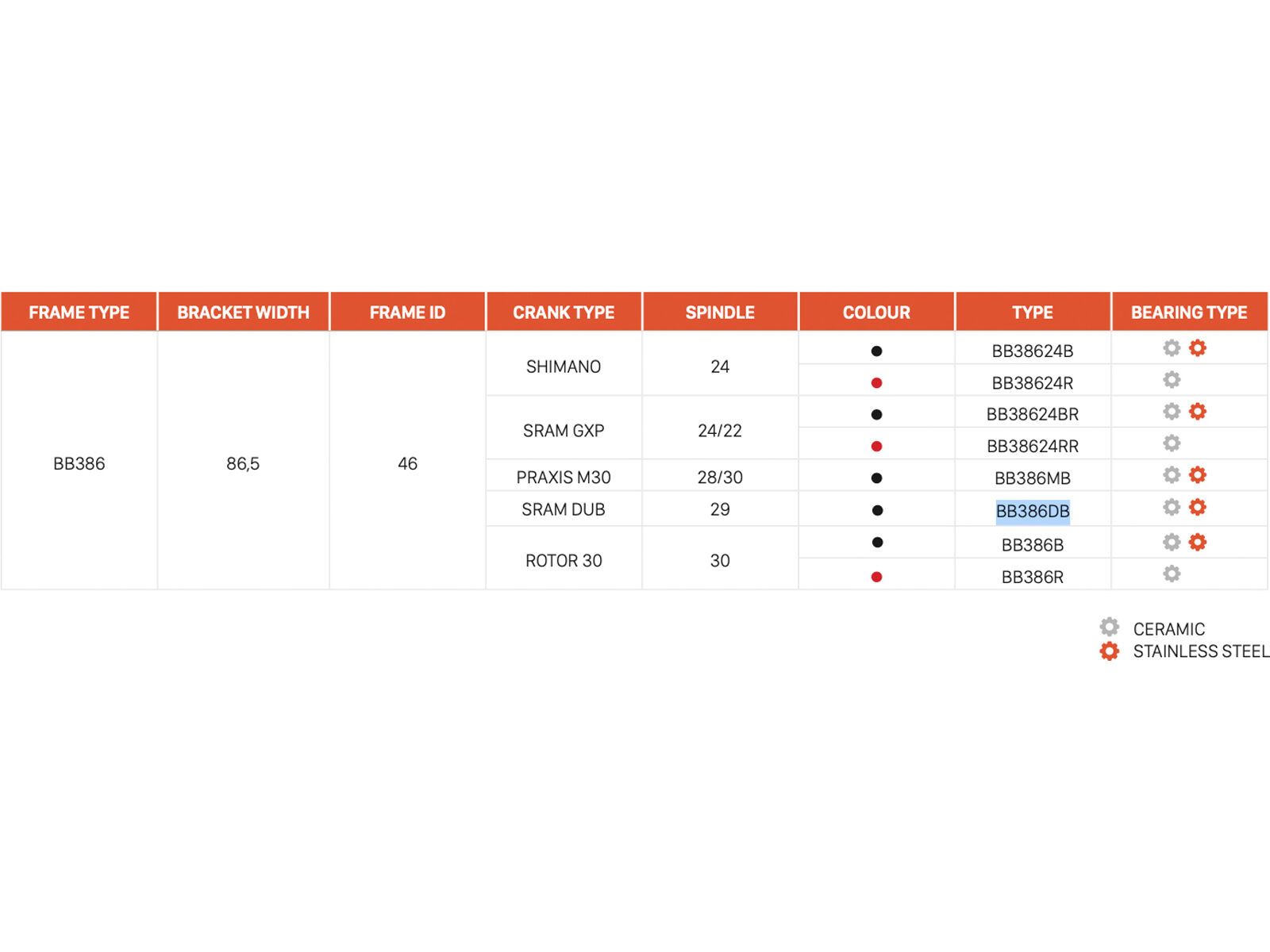
Task: Click the ceramic gear in the BB386R row
Action: pos(1172,574)
